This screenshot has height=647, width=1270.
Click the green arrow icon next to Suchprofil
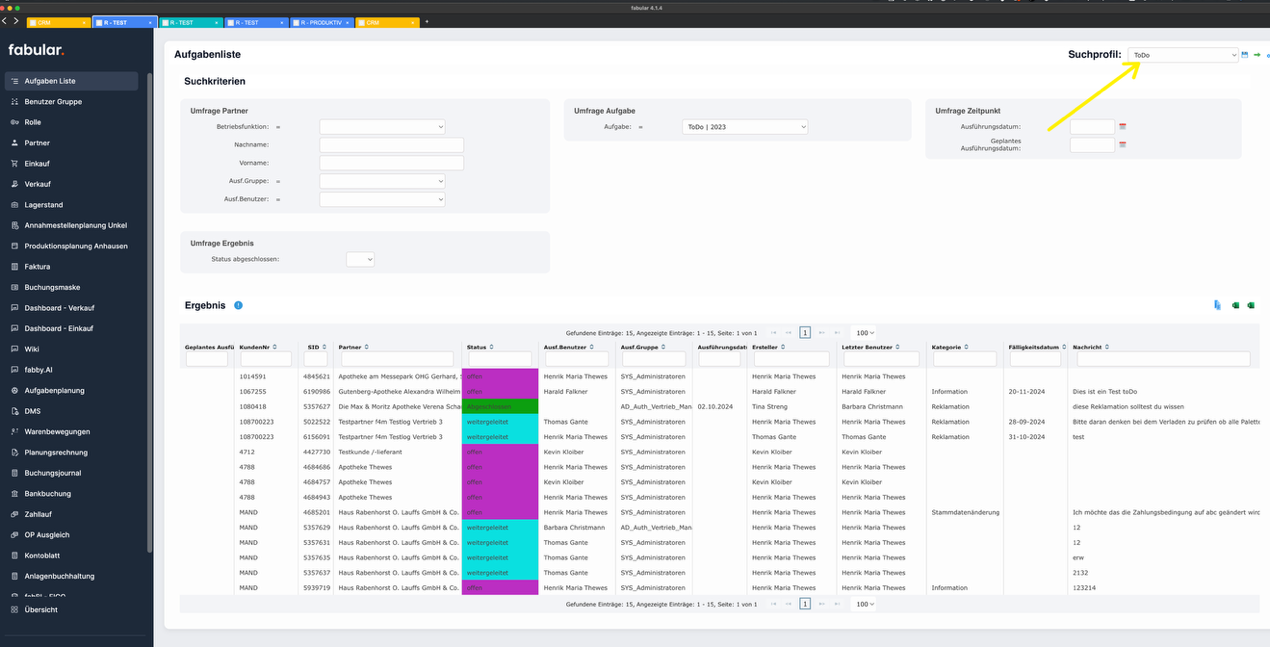1257,55
